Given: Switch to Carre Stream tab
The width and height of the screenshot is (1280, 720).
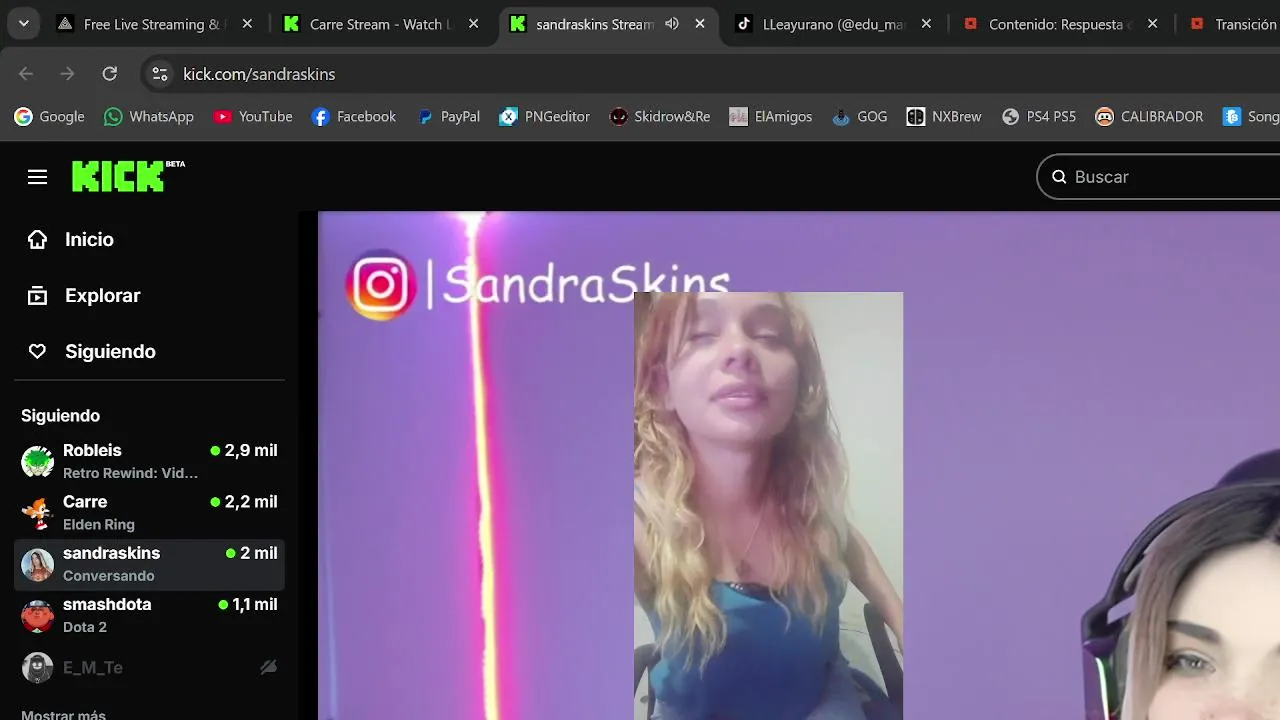Looking at the screenshot, I should pos(381,24).
